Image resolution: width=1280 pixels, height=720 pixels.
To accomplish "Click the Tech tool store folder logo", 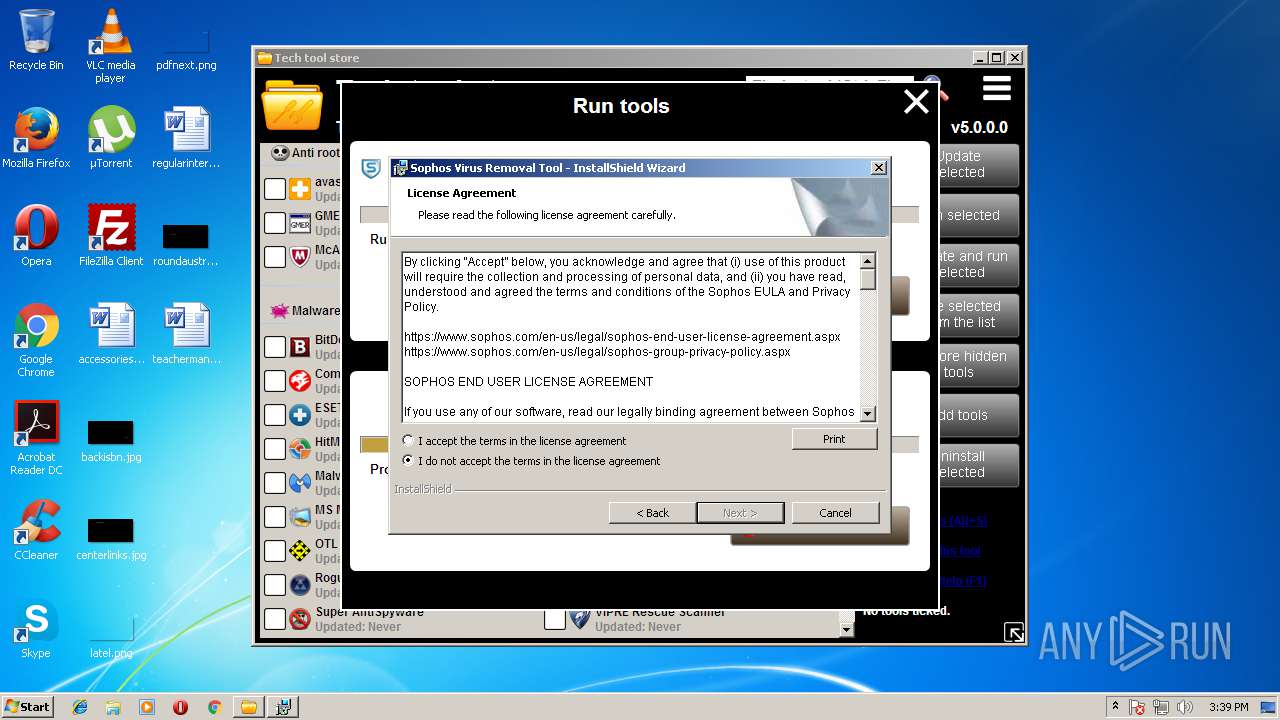I will coord(292,105).
